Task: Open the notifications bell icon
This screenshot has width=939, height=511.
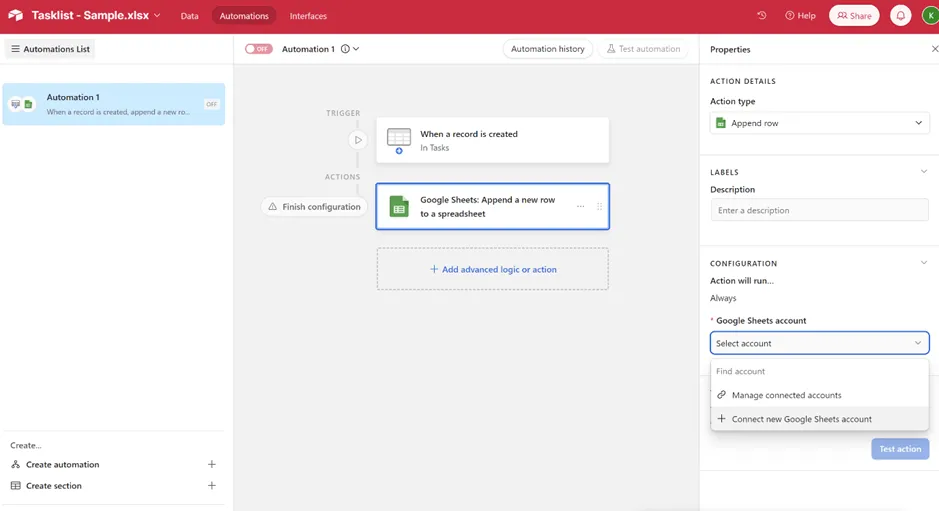Action: pyautogui.click(x=901, y=16)
